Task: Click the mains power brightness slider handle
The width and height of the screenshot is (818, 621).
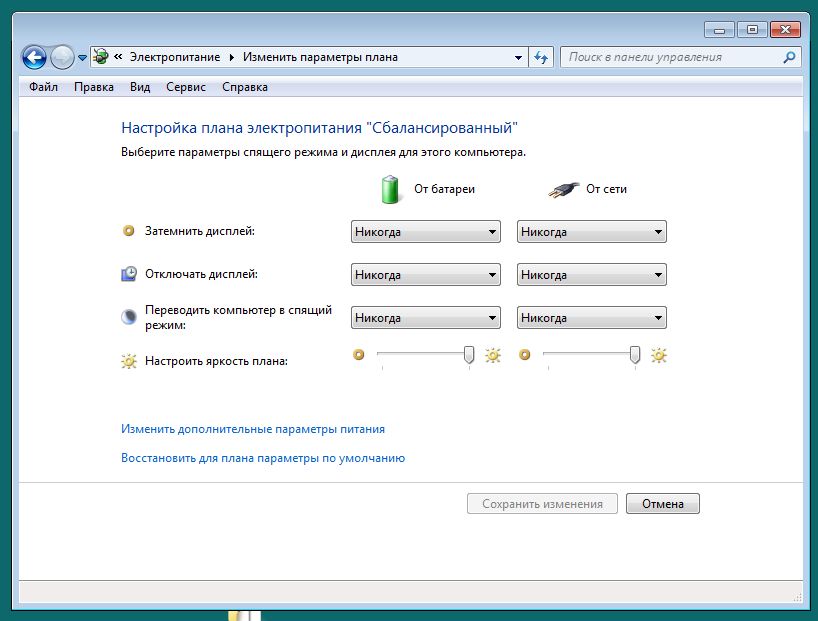Action: coord(635,355)
